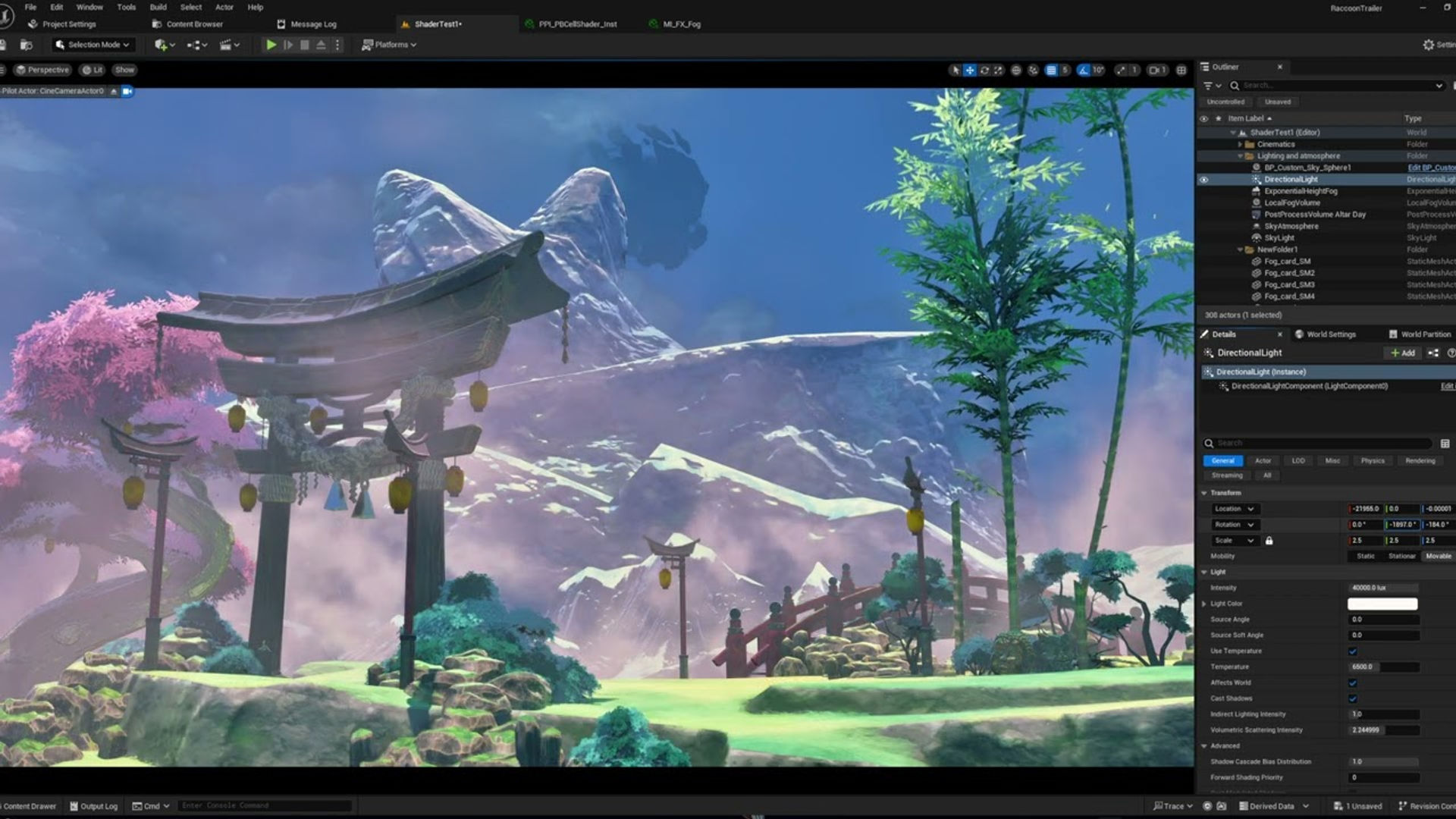Toggle the Cast Shadows checkbox

coord(1353,698)
